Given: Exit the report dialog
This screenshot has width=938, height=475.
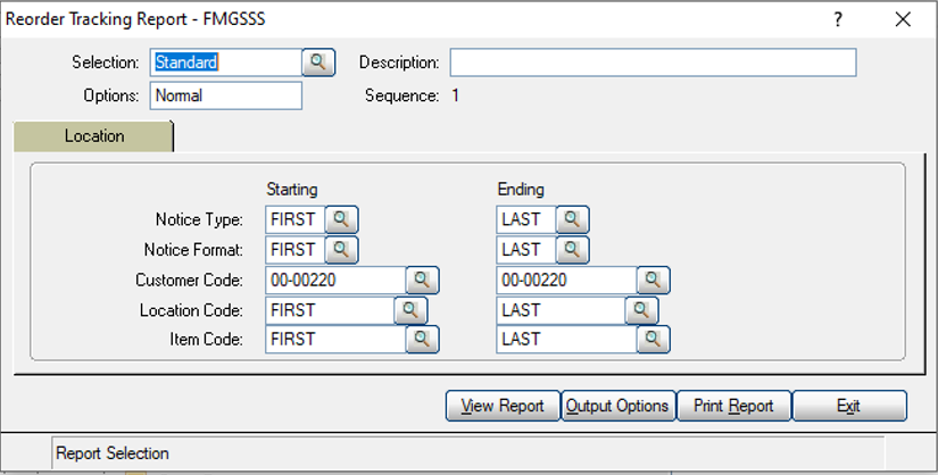Looking at the screenshot, I should pyautogui.click(x=849, y=406).
